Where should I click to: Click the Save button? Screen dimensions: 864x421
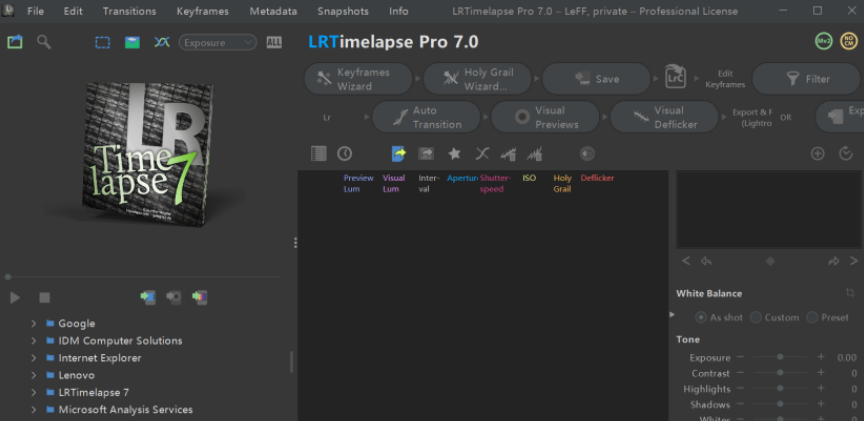(x=596, y=79)
